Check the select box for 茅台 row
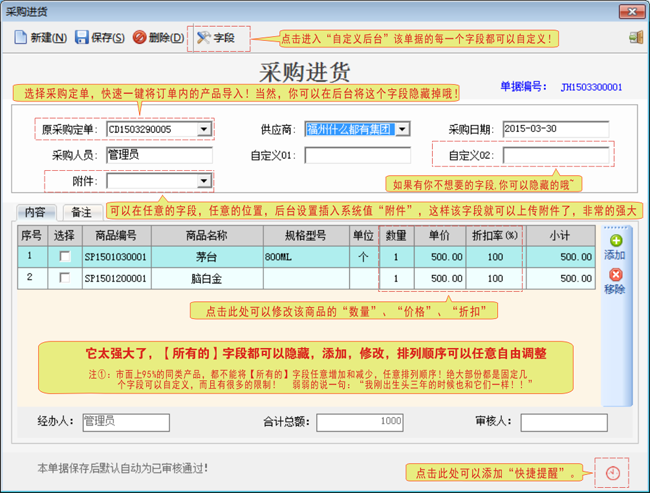Viewport: 650px width, 493px height. point(65,257)
